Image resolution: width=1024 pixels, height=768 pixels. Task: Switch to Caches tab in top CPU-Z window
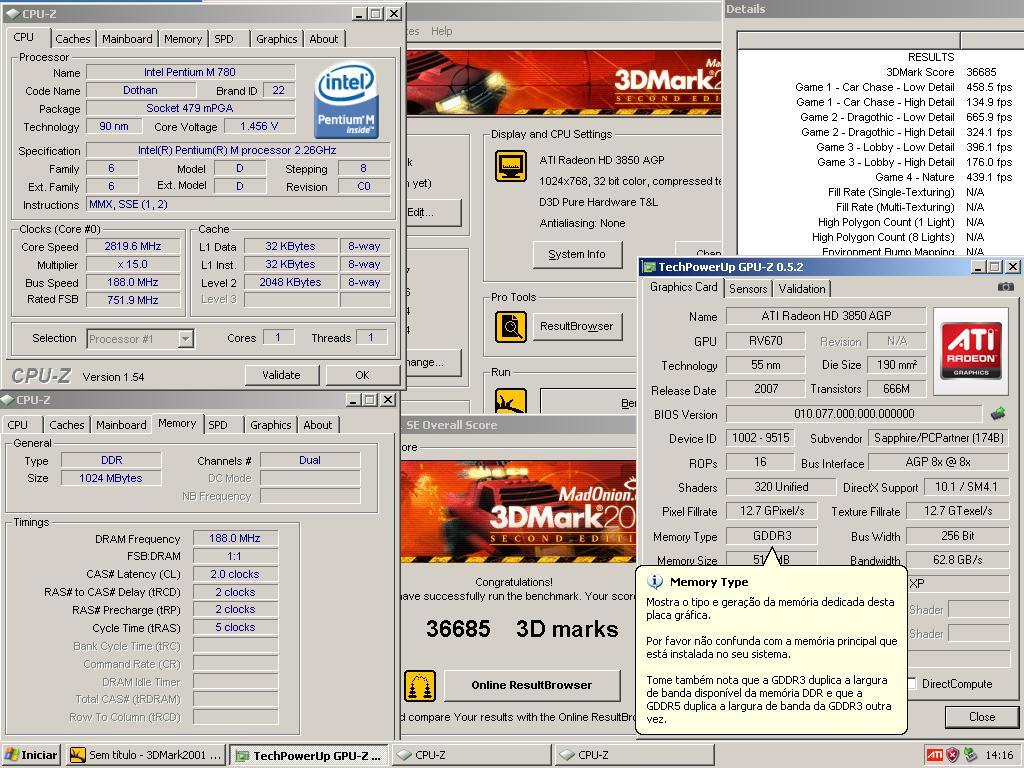click(72, 39)
